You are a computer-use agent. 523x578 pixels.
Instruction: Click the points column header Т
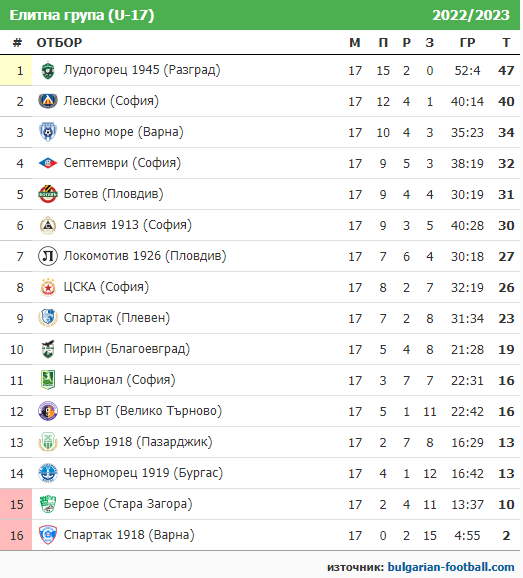point(506,43)
